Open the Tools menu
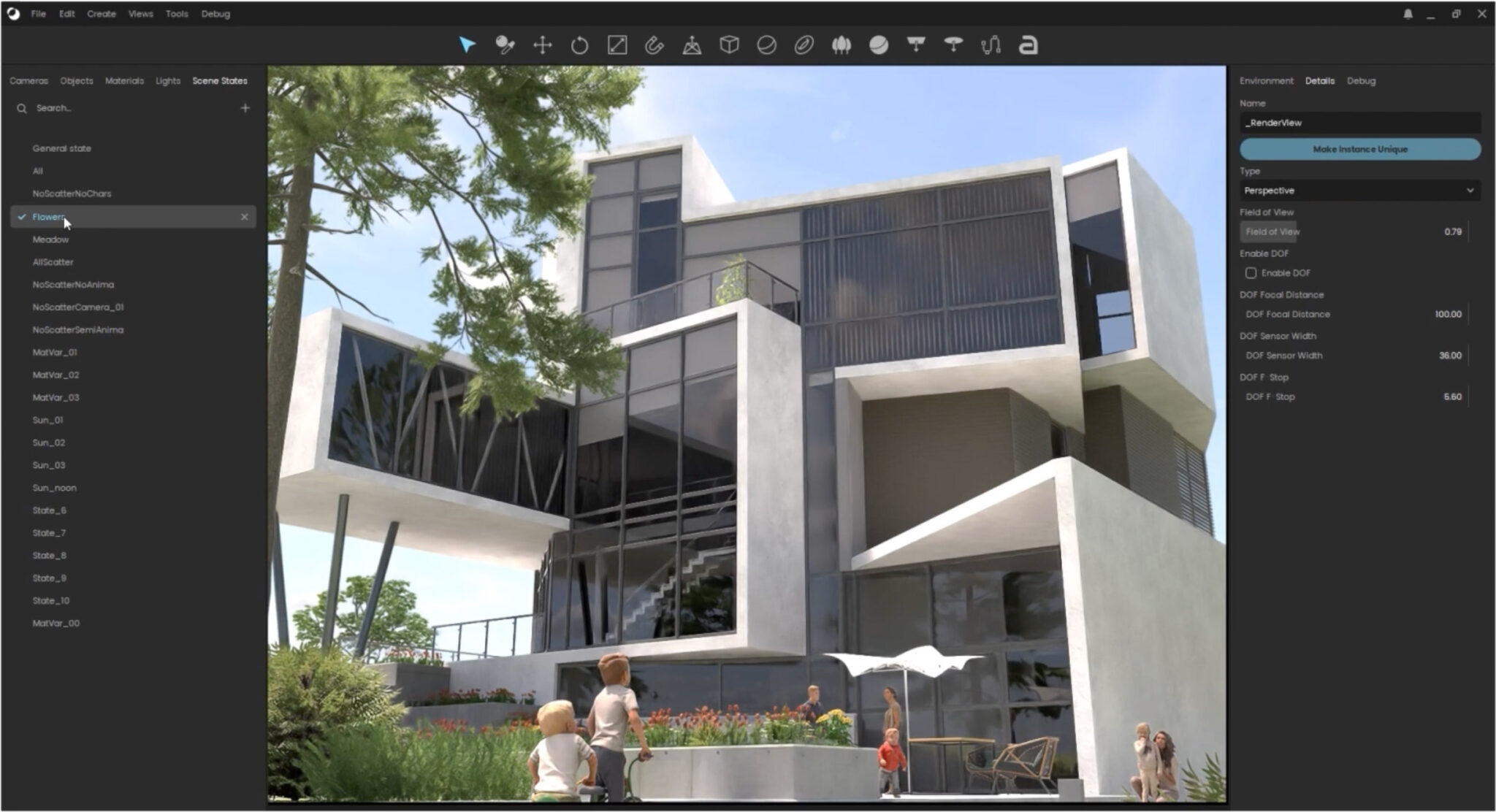Viewport: 1496px width, 812px height. tap(176, 13)
